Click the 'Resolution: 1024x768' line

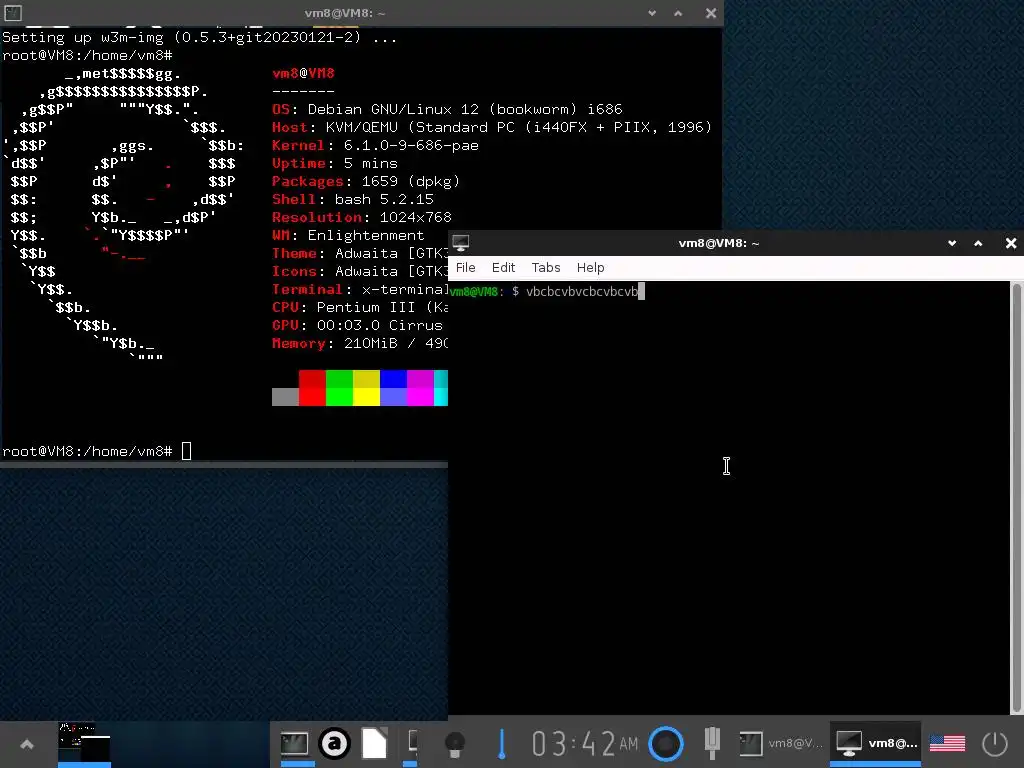pos(362,217)
